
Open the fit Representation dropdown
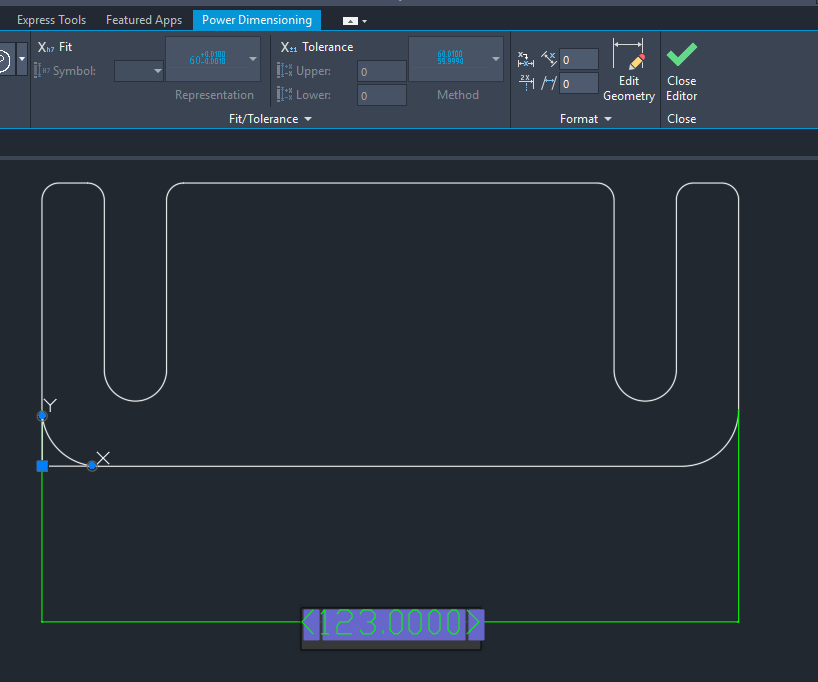pyautogui.click(x=213, y=59)
